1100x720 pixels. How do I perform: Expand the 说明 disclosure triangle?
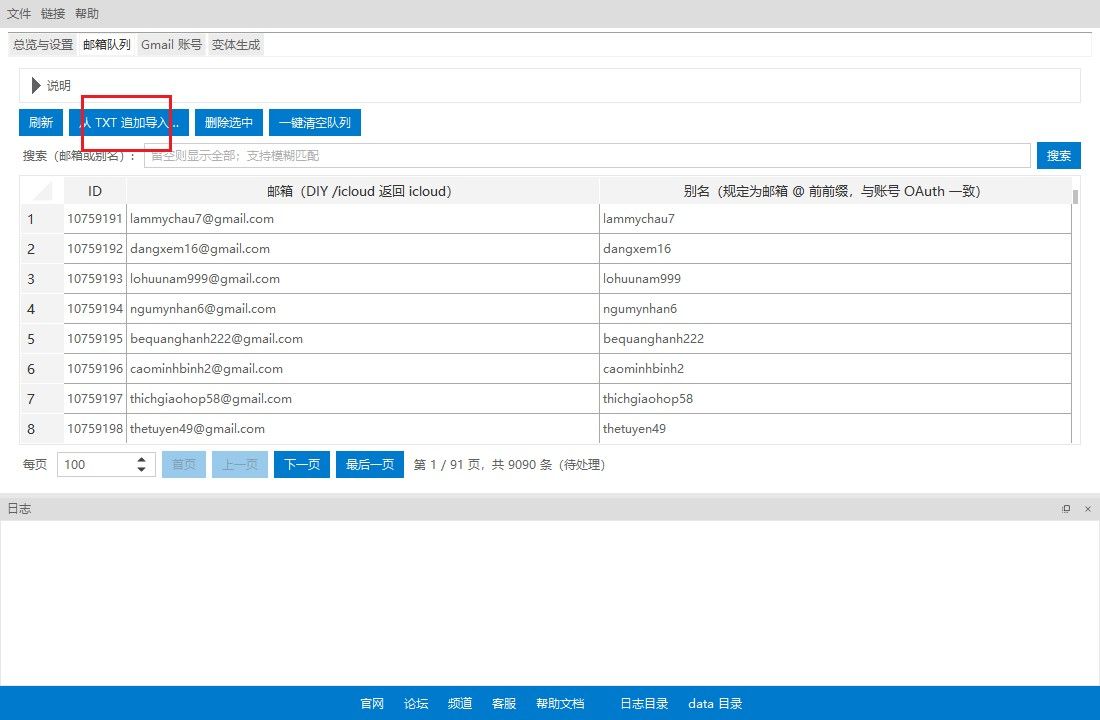click(x=37, y=86)
